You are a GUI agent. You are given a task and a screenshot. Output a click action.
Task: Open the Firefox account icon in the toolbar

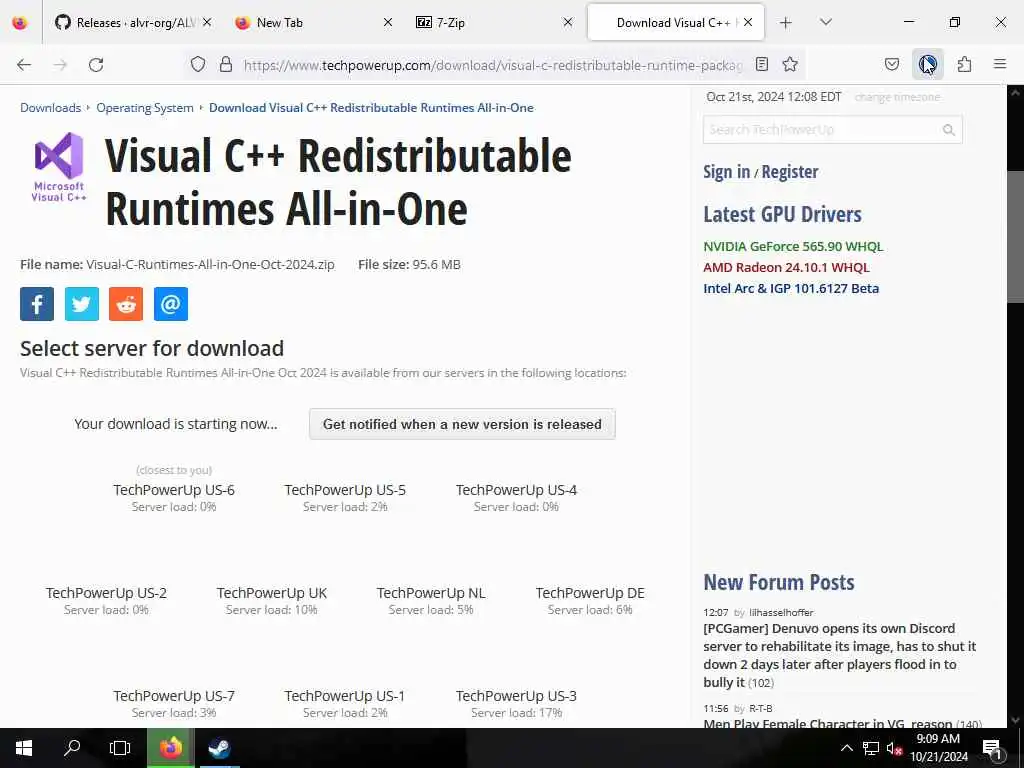pos(927,64)
